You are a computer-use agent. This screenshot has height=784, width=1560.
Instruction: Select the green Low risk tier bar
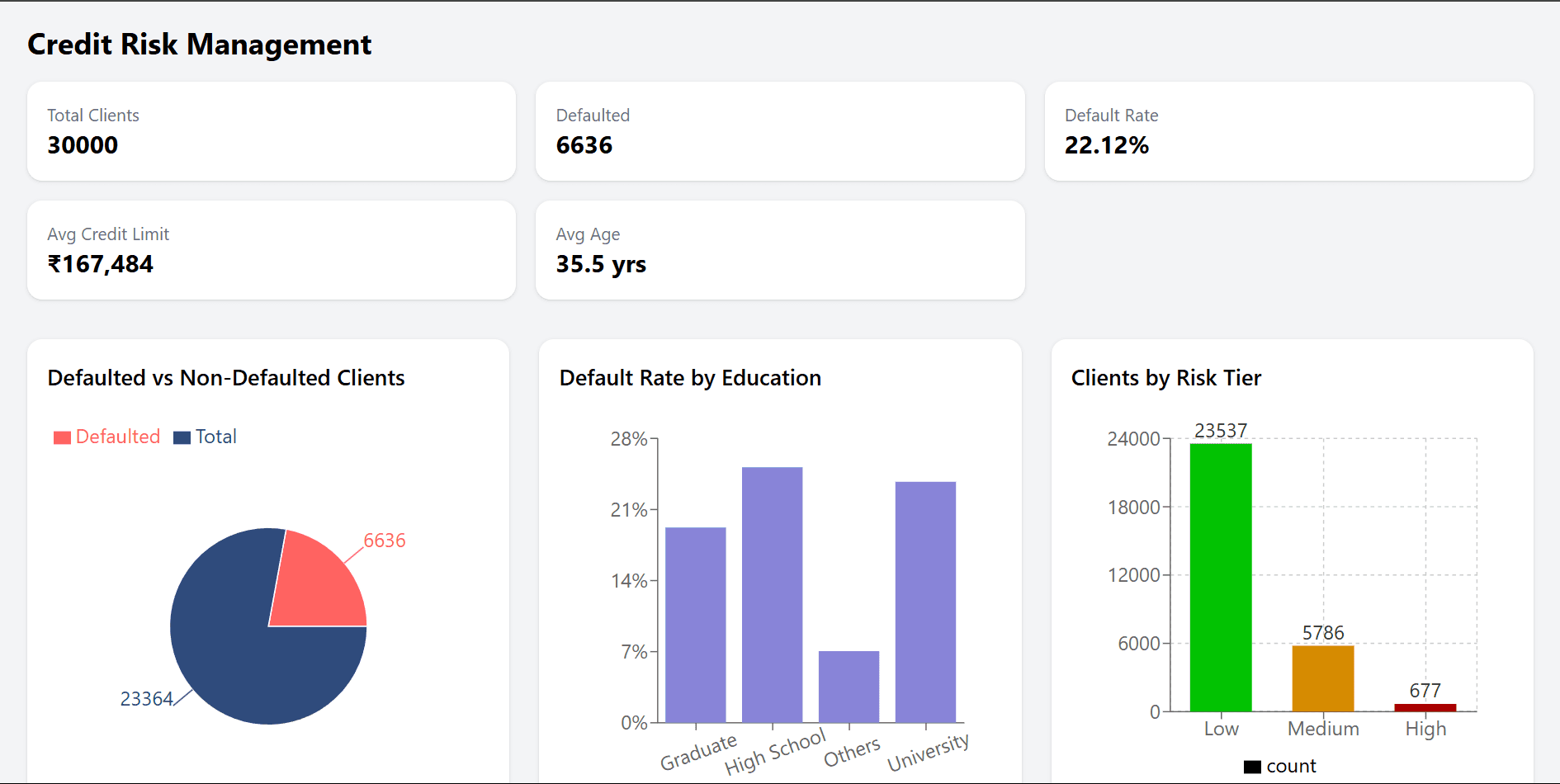coord(1220,578)
